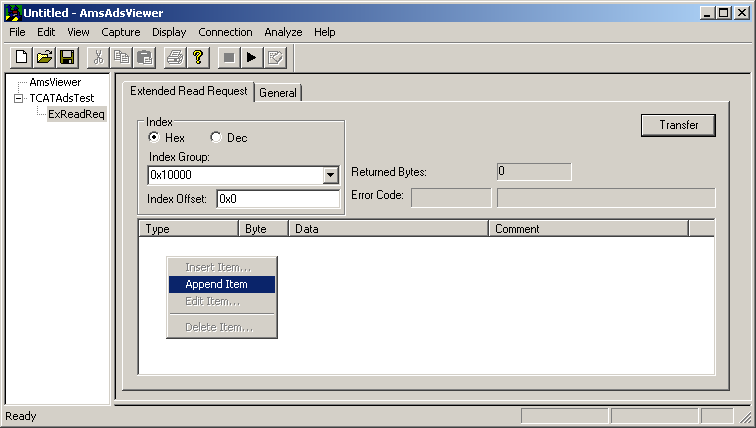The height and width of the screenshot is (428, 756).
Task: Open the Connection menu
Action: 226,32
